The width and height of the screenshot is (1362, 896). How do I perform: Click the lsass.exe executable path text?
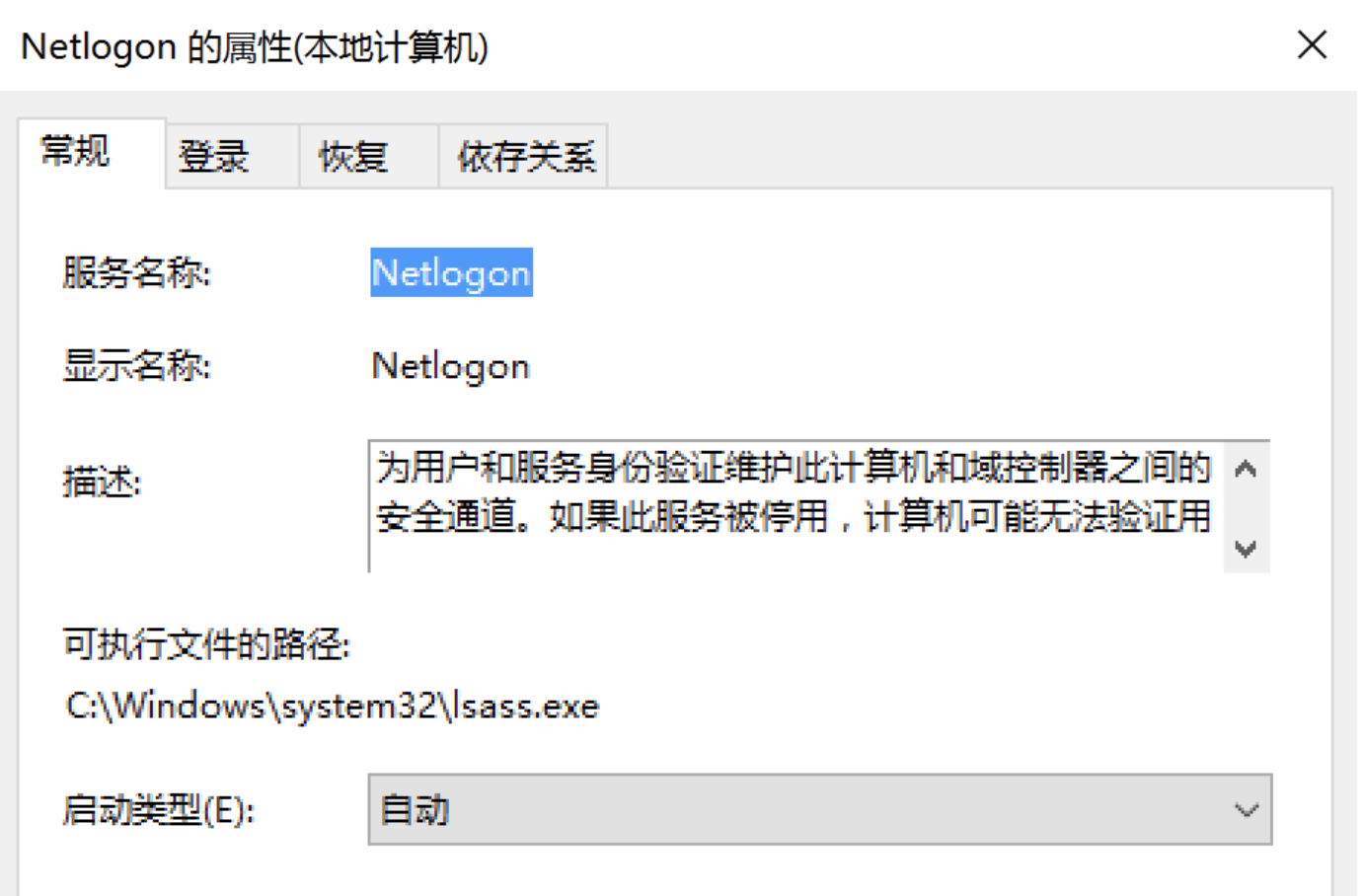[x=332, y=707]
